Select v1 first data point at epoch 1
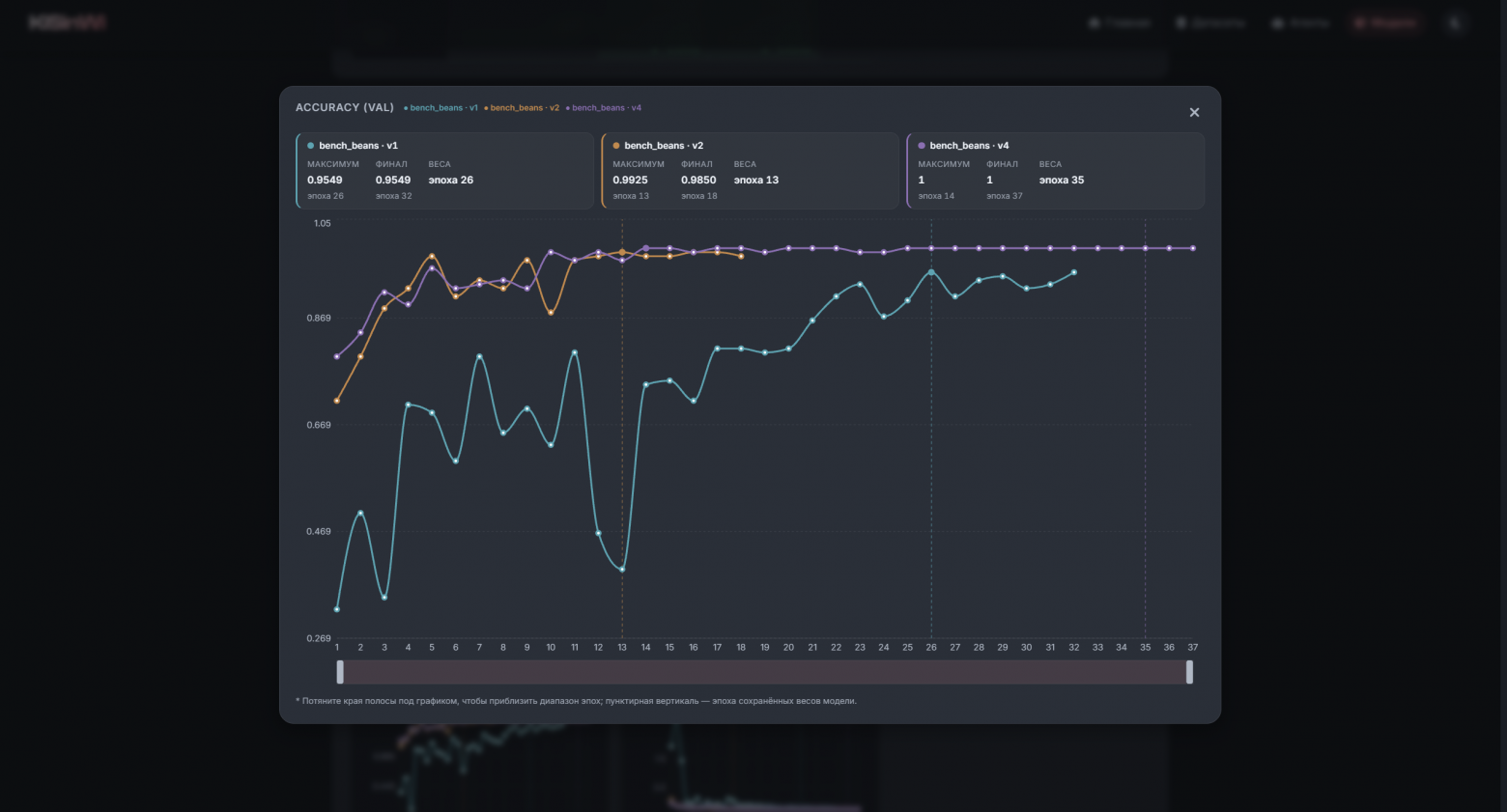 (337, 609)
